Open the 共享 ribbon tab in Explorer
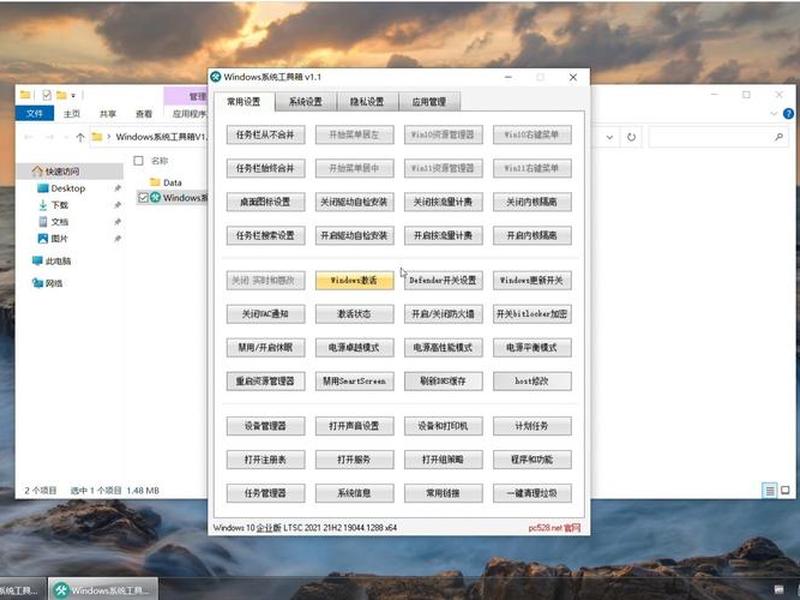Viewport: 800px width, 600px height. coord(108,114)
